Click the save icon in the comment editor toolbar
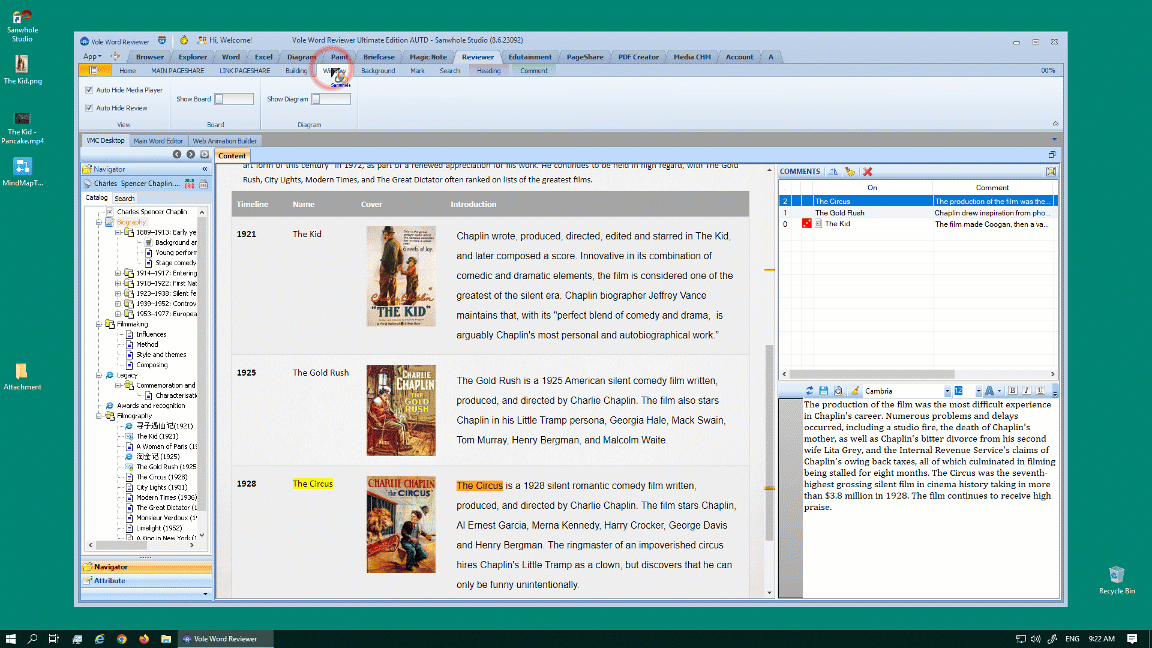Image resolution: width=1152 pixels, height=648 pixels. point(823,390)
